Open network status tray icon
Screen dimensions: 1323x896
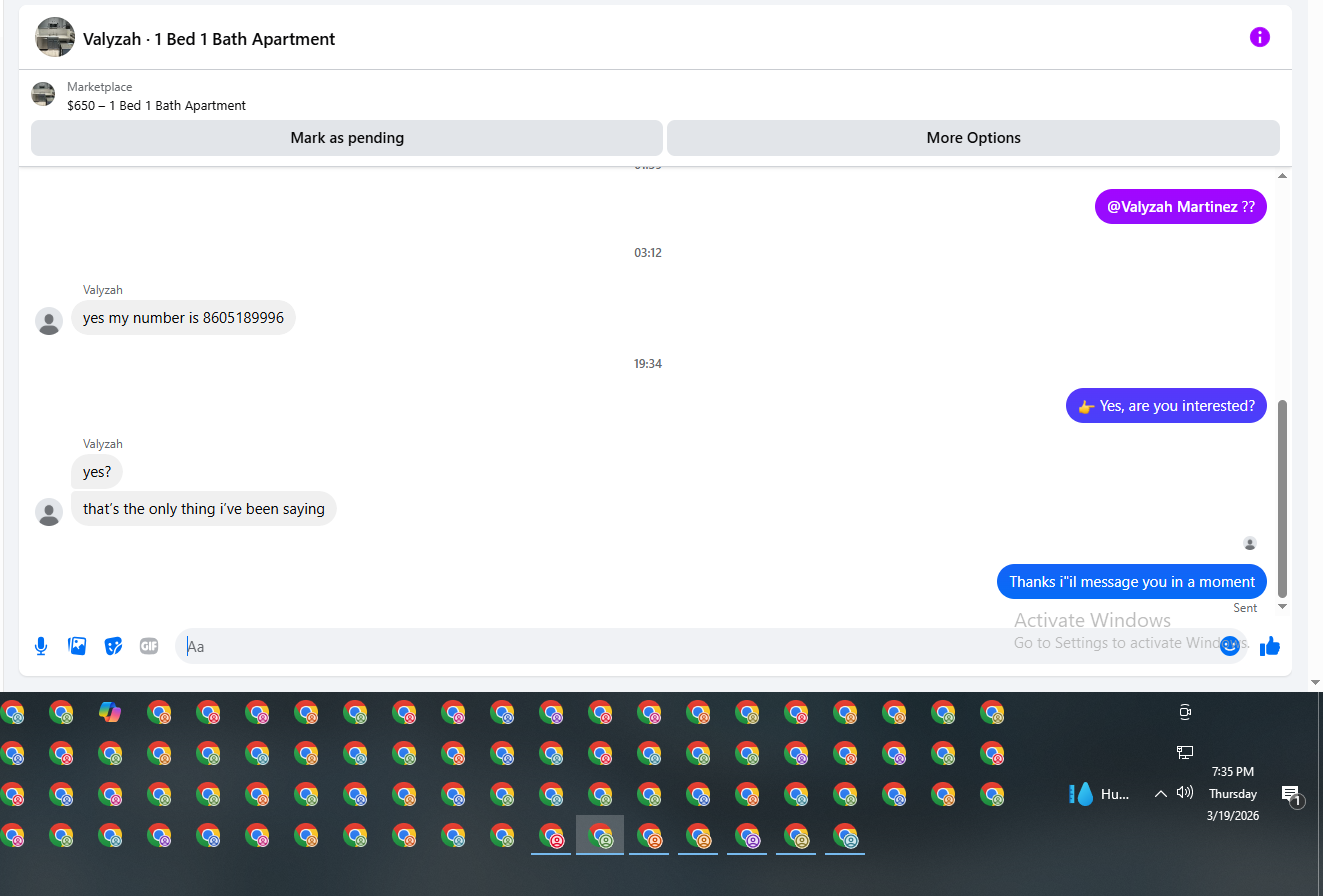(1185, 752)
